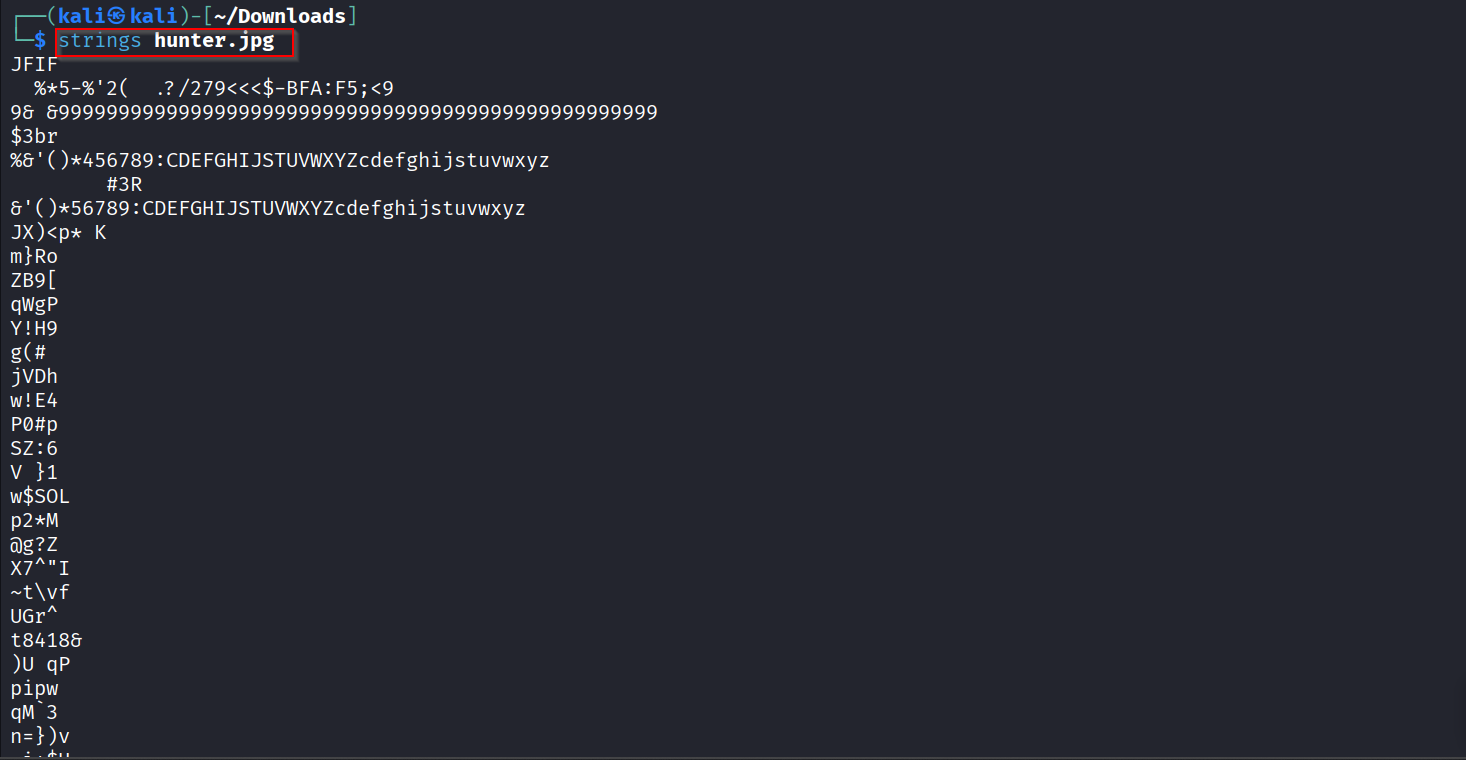
Task: Click the skull symbol in the prompt
Action: [x=117, y=17]
